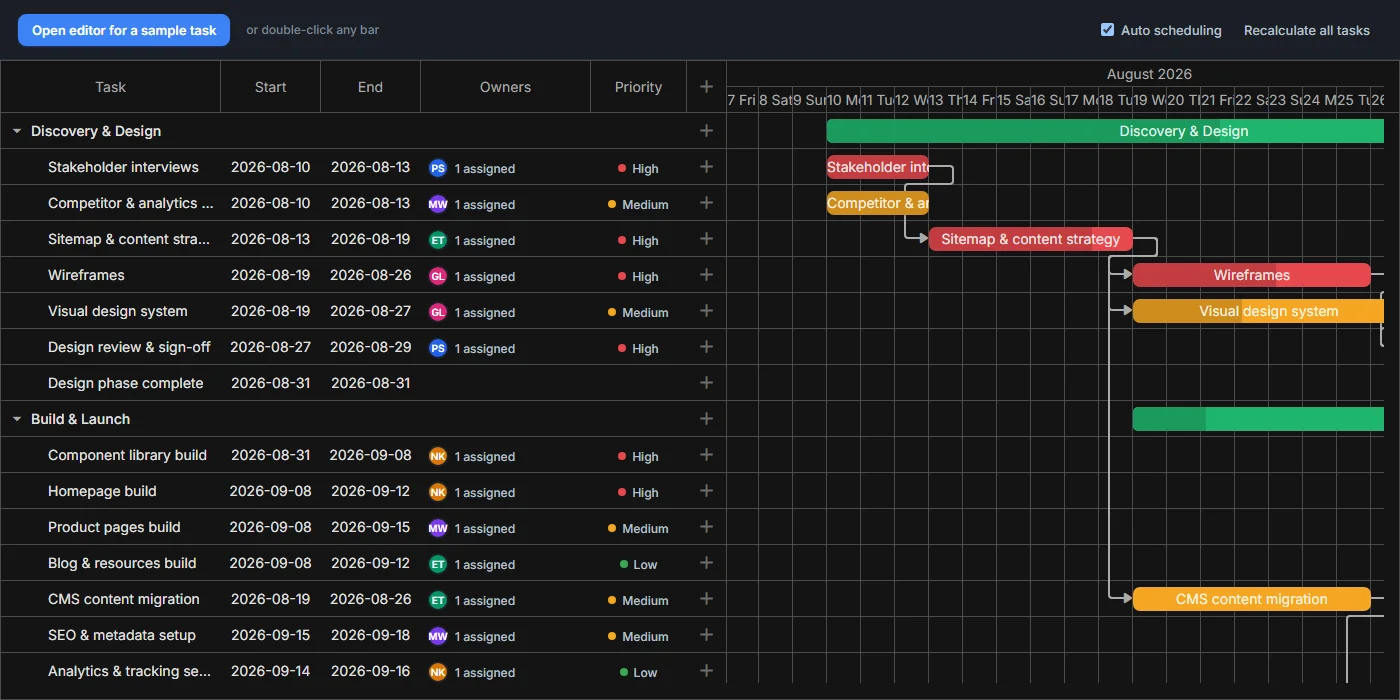1400x700 pixels.
Task: Select the CMS content migration gantt bar
Action: click(1251, 599)
